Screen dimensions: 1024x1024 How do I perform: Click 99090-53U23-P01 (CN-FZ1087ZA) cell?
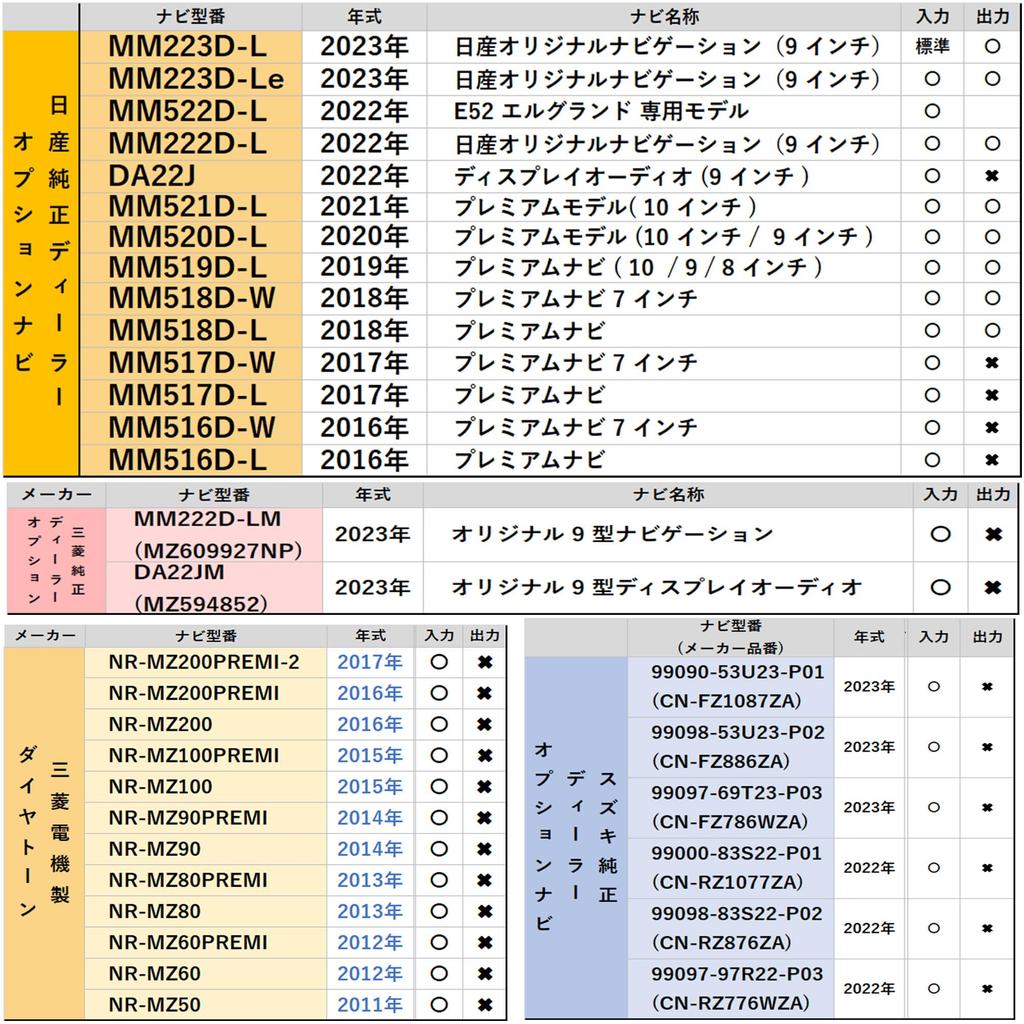pyautogui.click(x=731, y=687)
